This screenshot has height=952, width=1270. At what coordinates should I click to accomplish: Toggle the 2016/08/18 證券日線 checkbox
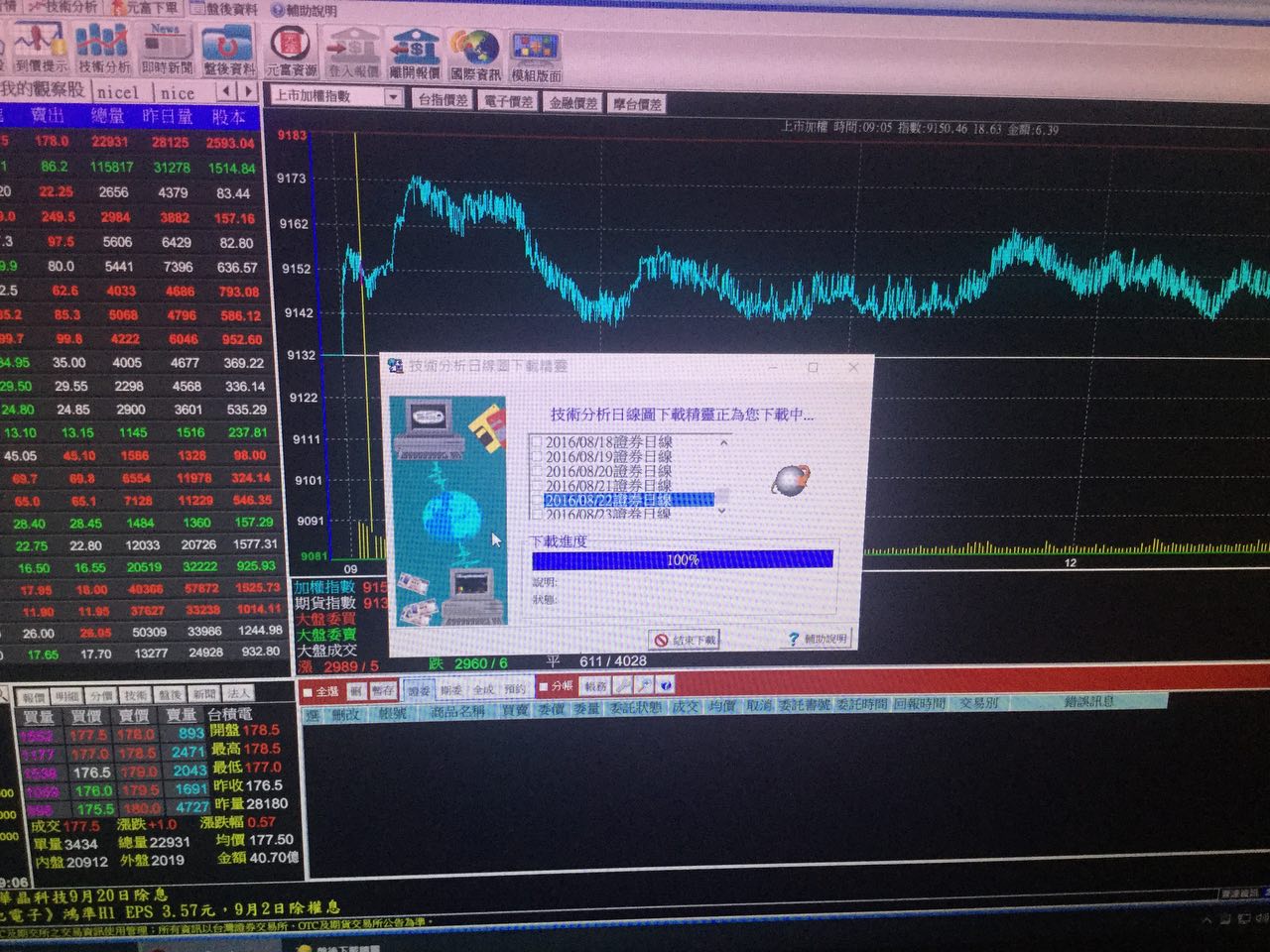(x=537, y=442)
